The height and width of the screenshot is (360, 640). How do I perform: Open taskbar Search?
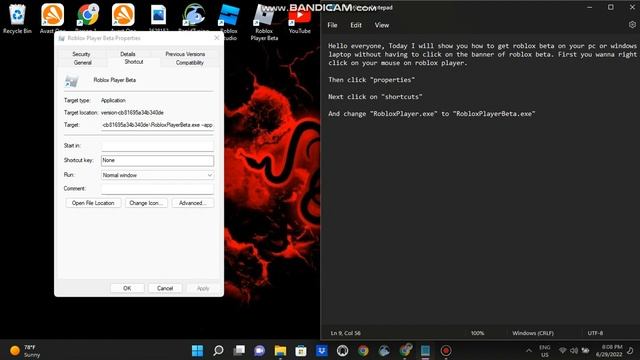pyautogui.click(x=218, y=351)
